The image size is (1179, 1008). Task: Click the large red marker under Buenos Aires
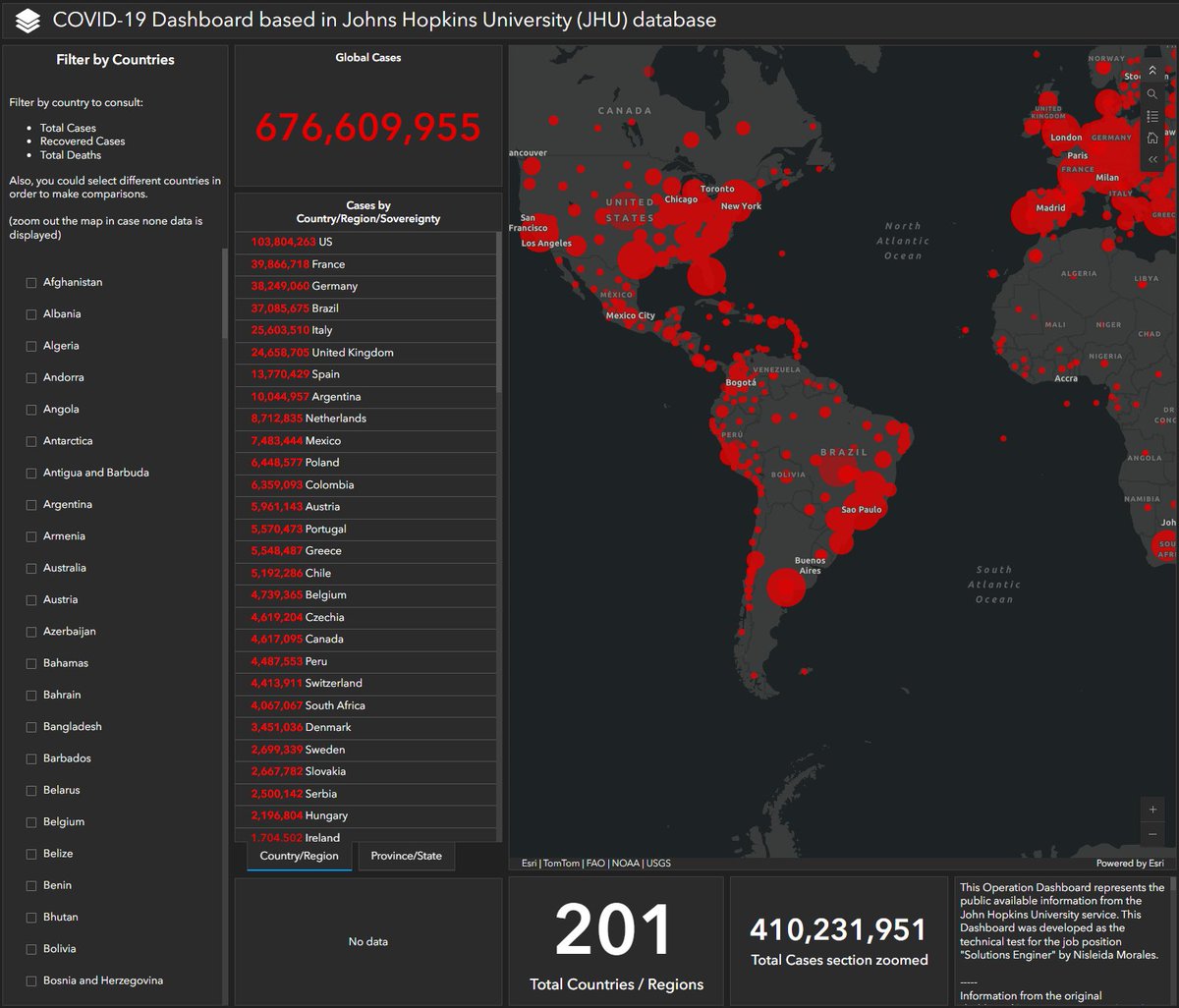click(786, 588)
